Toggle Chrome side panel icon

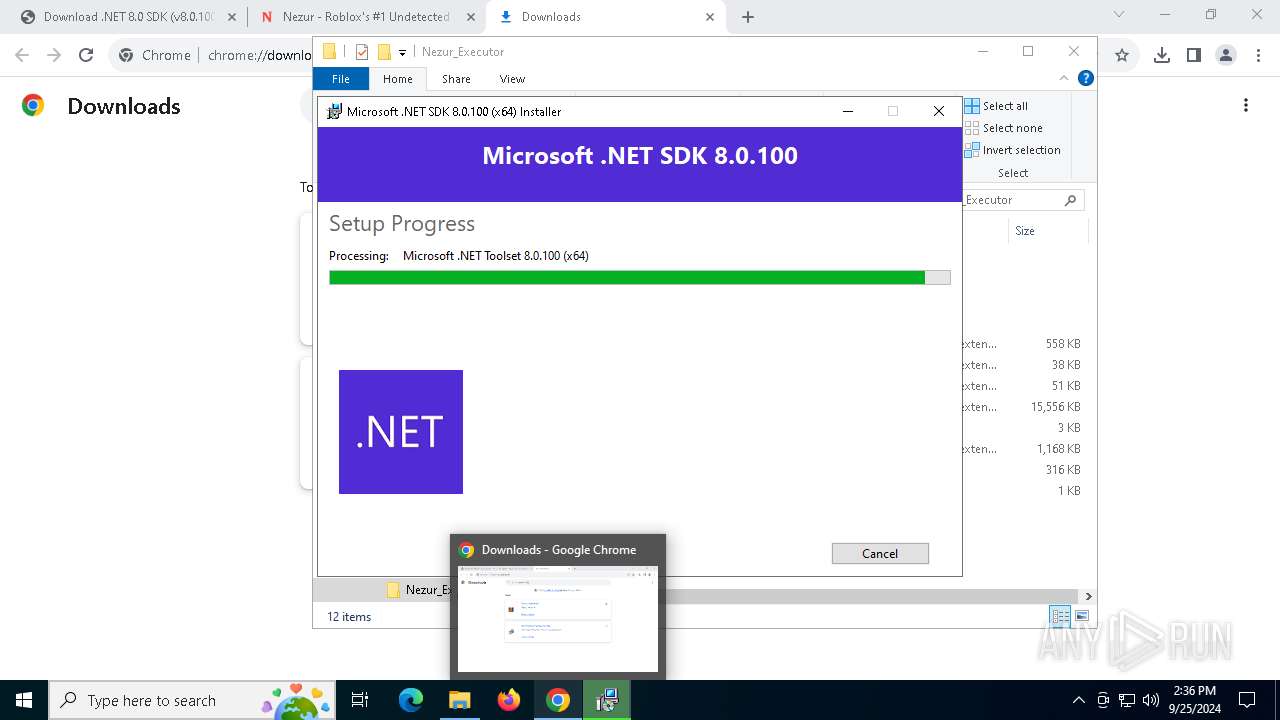click(1194, 56)
